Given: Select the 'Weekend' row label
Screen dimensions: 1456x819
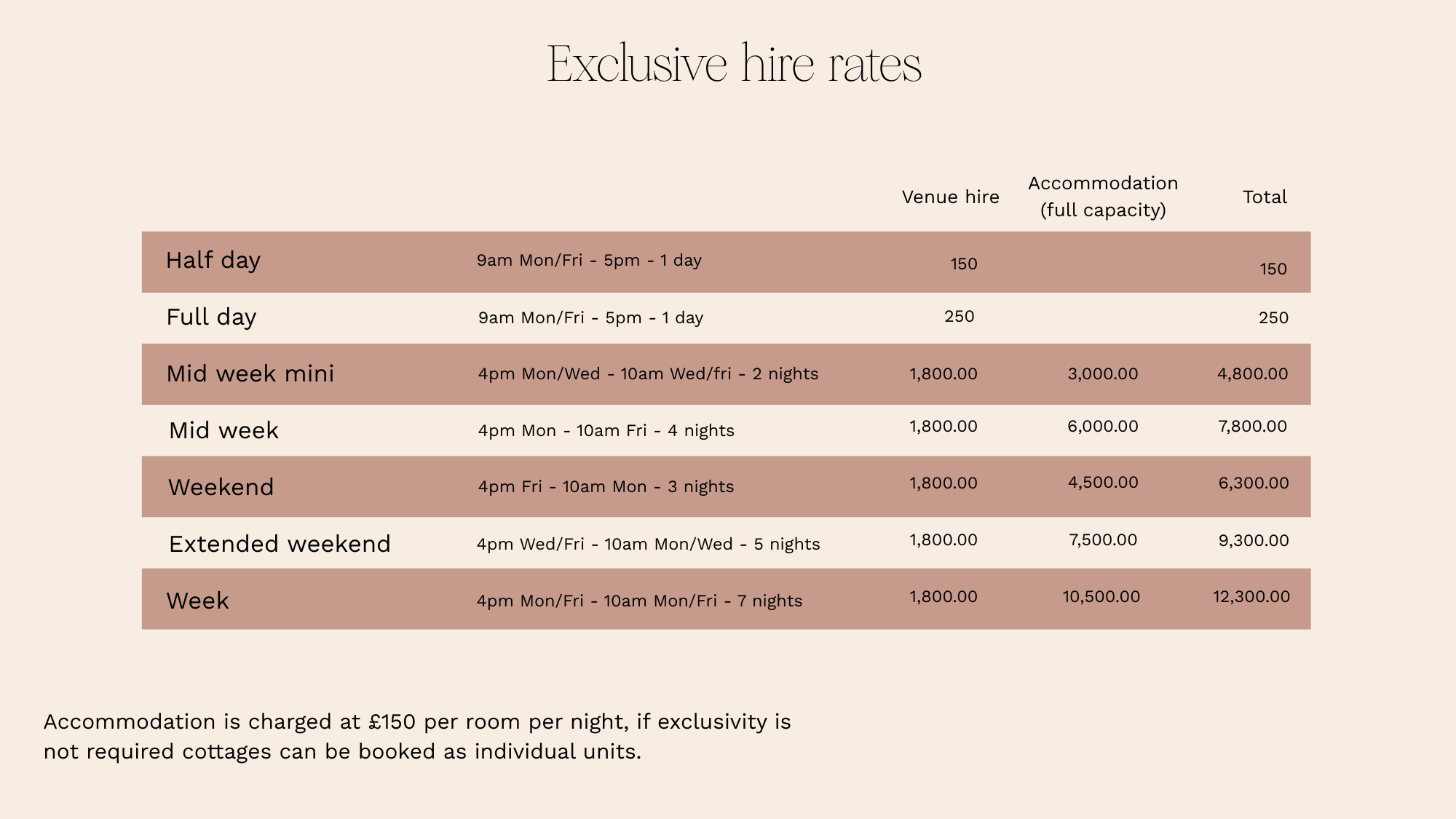Looking at the screenshot, I should (221, 487).
